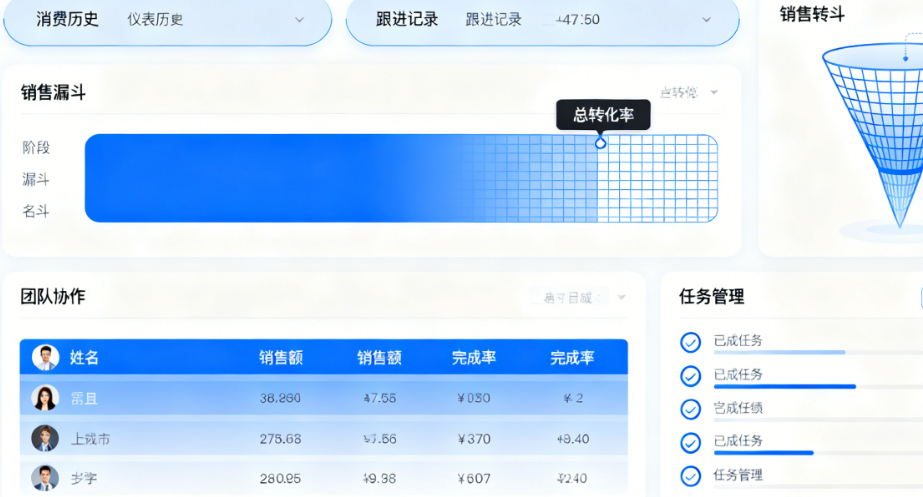
Task: Click the avatar next to 上成市
Action: click(45, 438)
